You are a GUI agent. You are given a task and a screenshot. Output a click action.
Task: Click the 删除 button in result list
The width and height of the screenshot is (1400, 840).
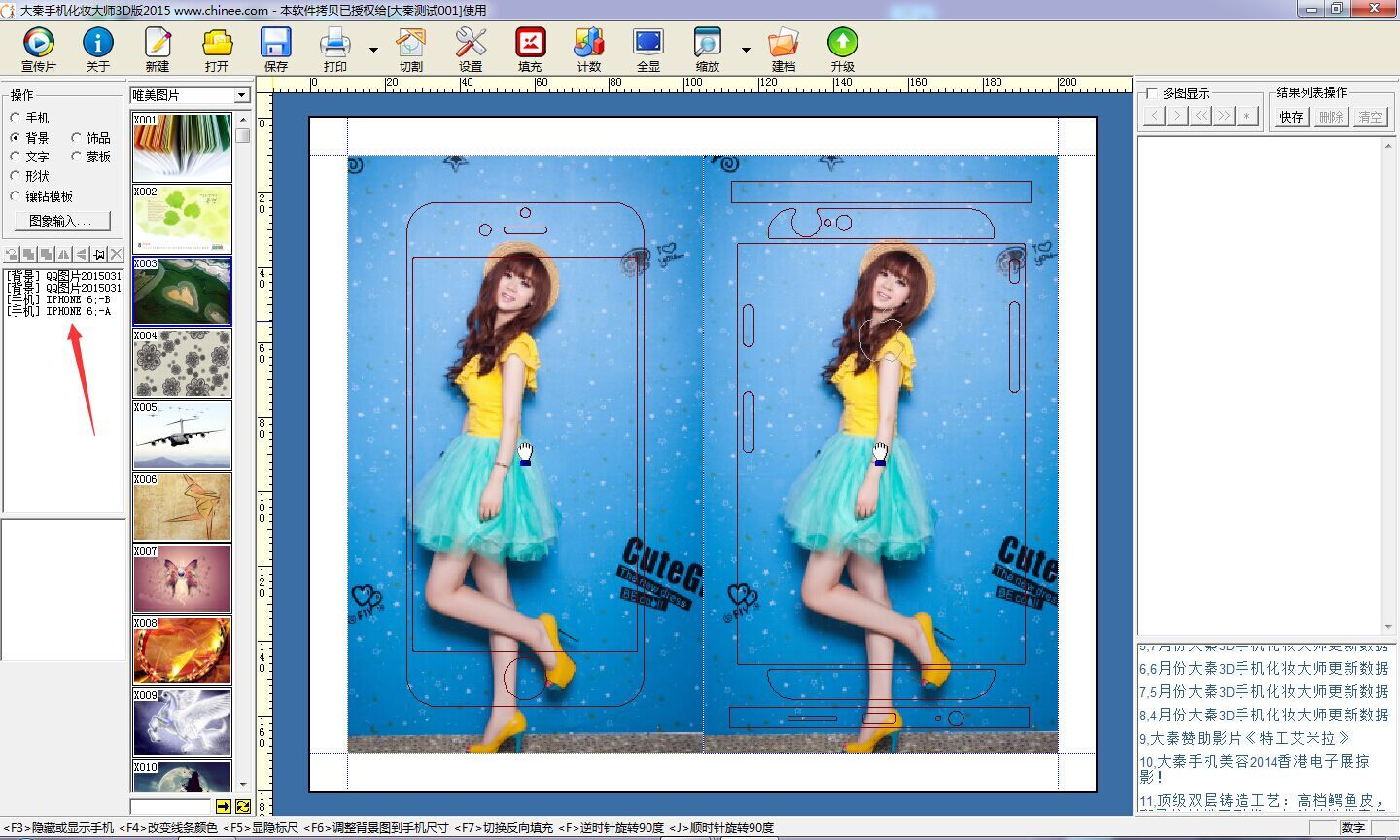pos(1331,117)
